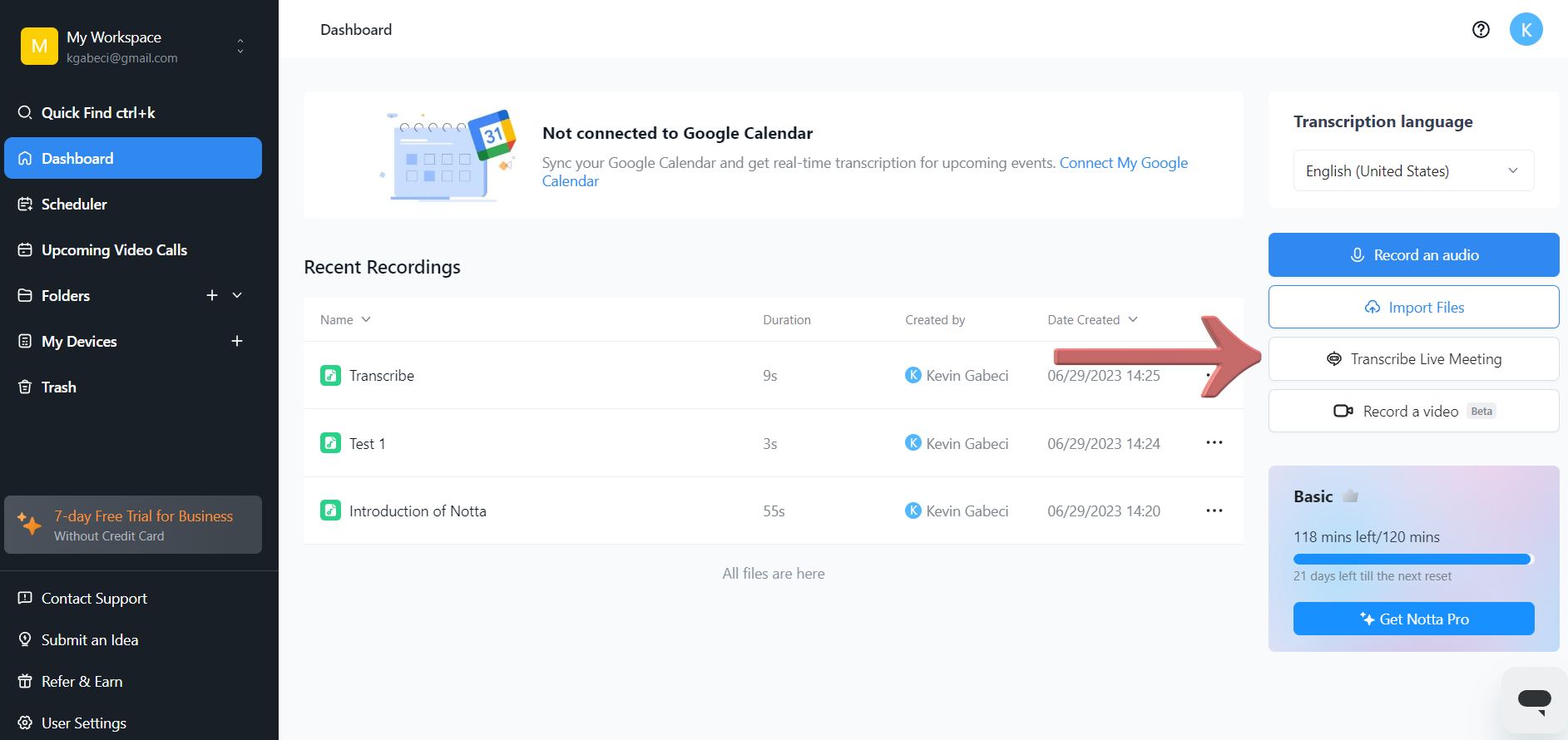
Task: Click the Introduction of Notta file icon
Action: 330,511
